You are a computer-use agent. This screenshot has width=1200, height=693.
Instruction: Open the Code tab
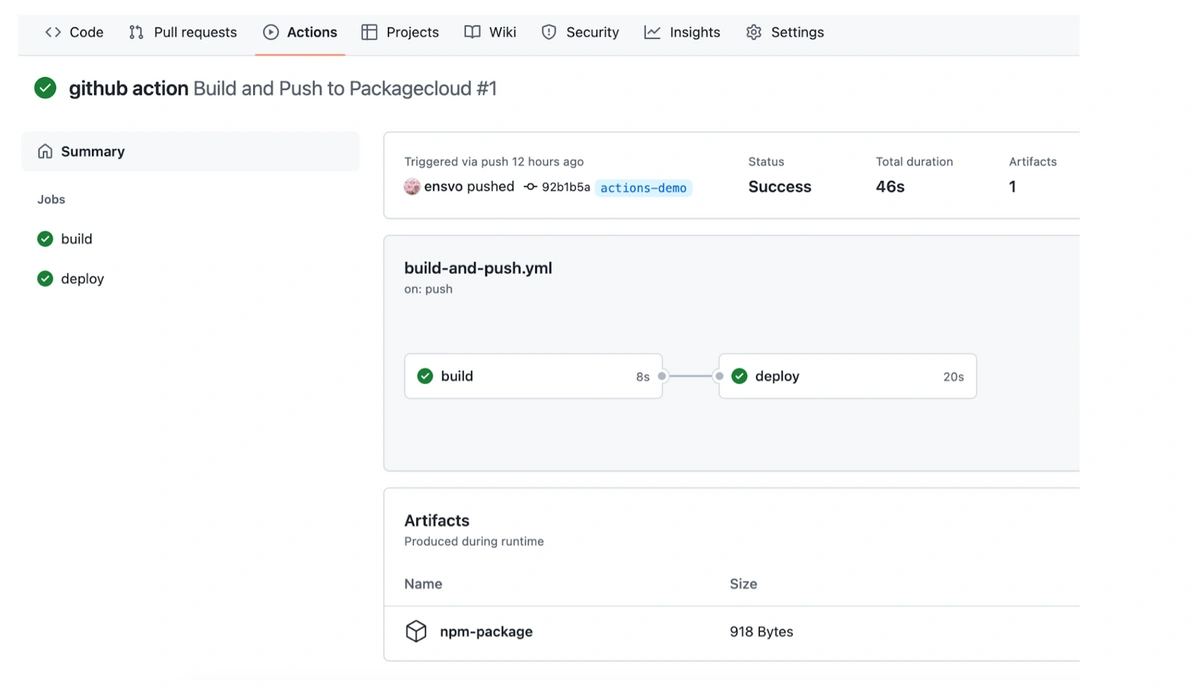(x=74, y=32)
